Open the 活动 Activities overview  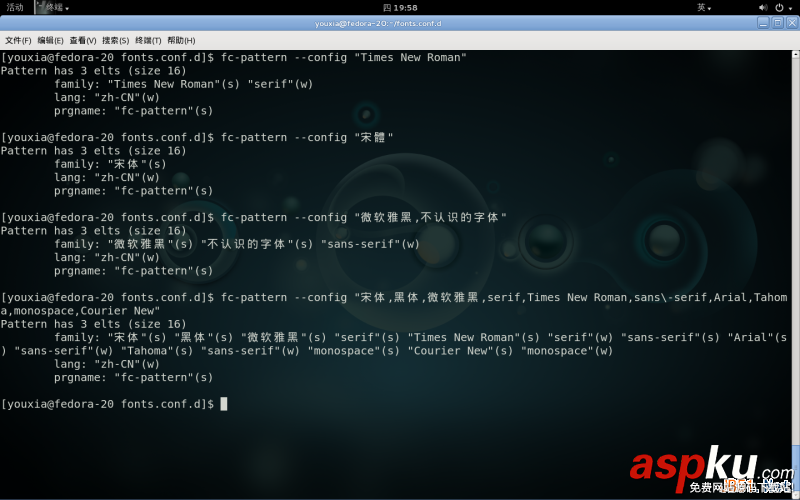coord(15,7)
